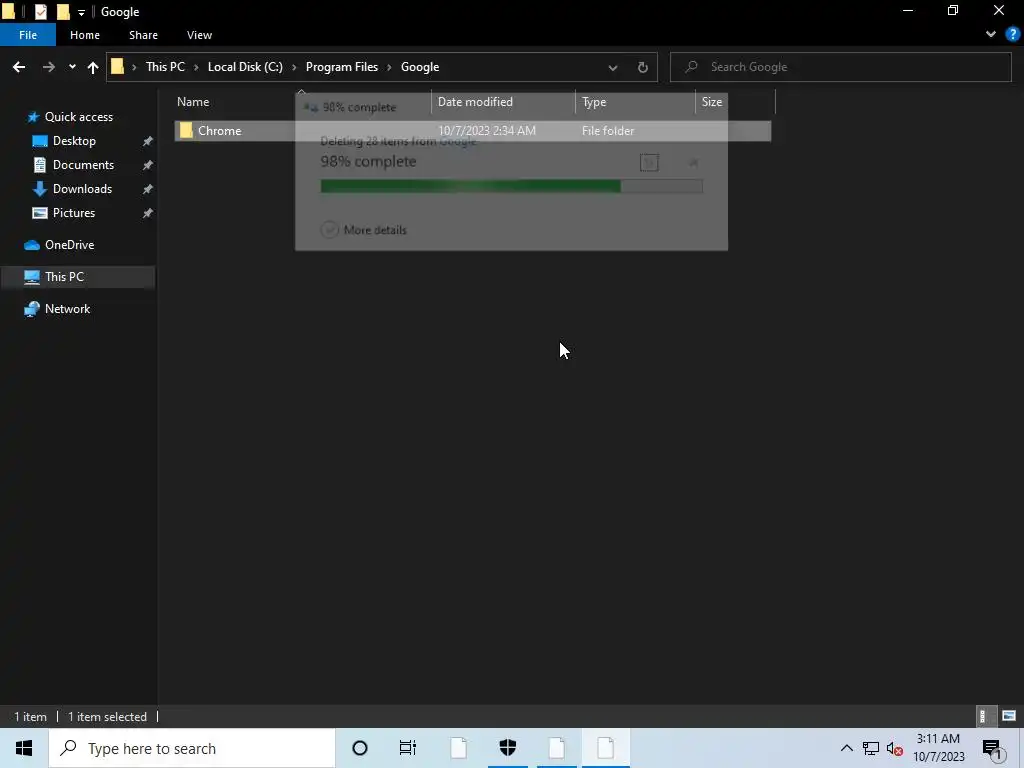The height and width of the screenshot is (768, 1024).
Task: Show hidden system tray icons
Action: pyautogui.click(x=846, y=748)
